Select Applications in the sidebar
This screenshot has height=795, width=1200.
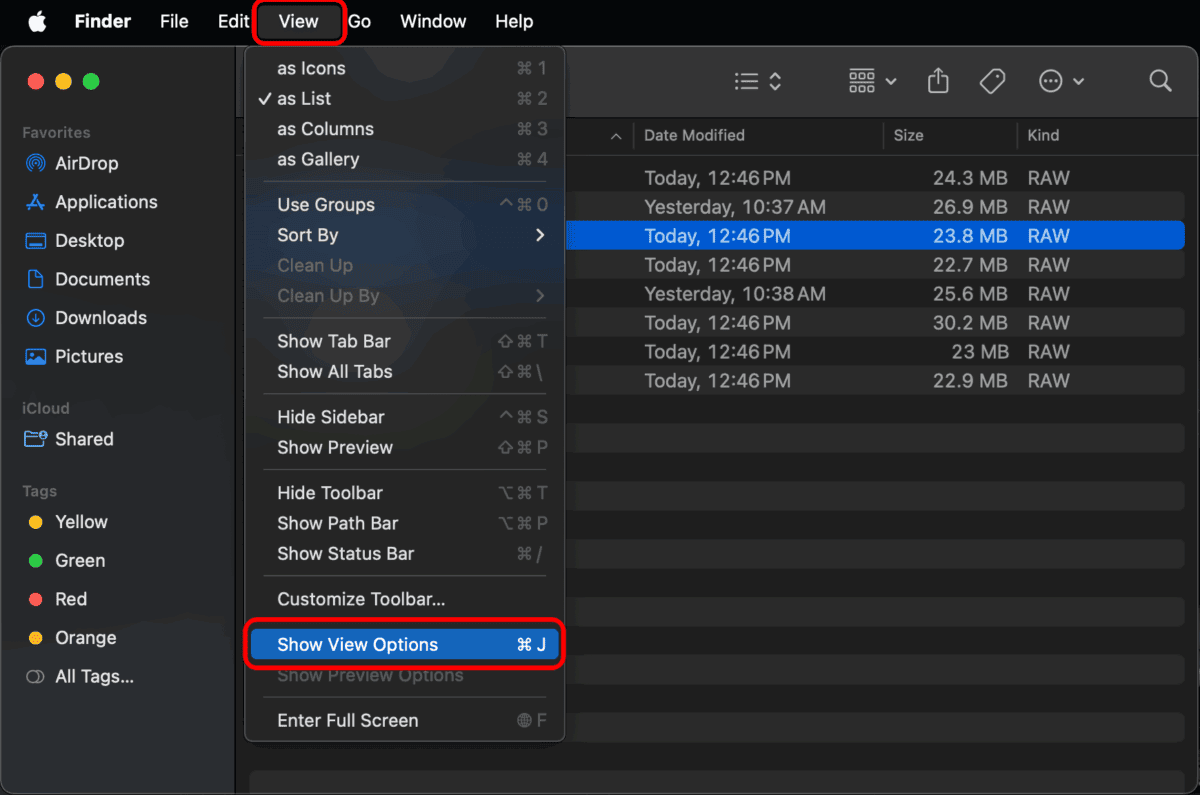click(106, 202)
